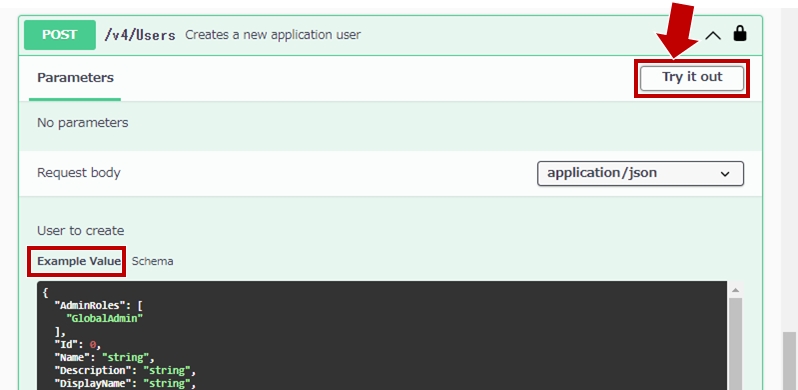
Task: Click the green POST method badge
Action: pyautogui.click(x=60, y=35)
